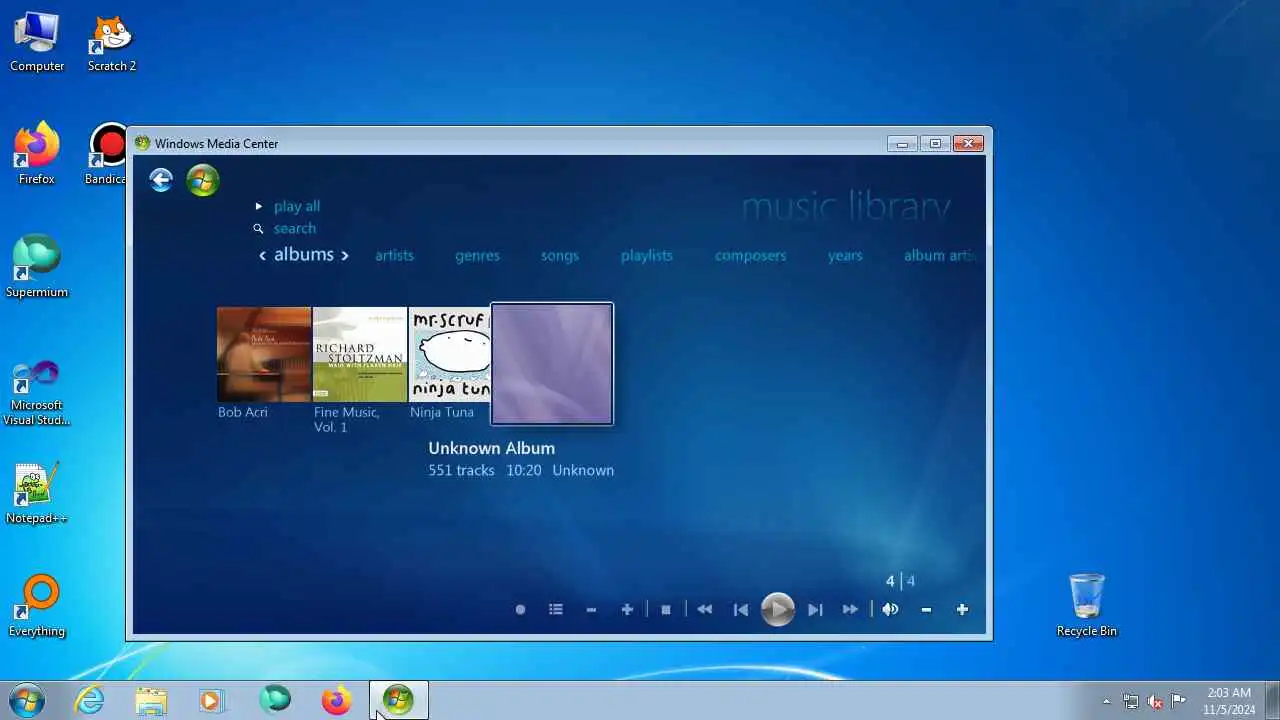
Task: Open Fine Music Vol. 1 album cover
Action: (x=360, y=354)
